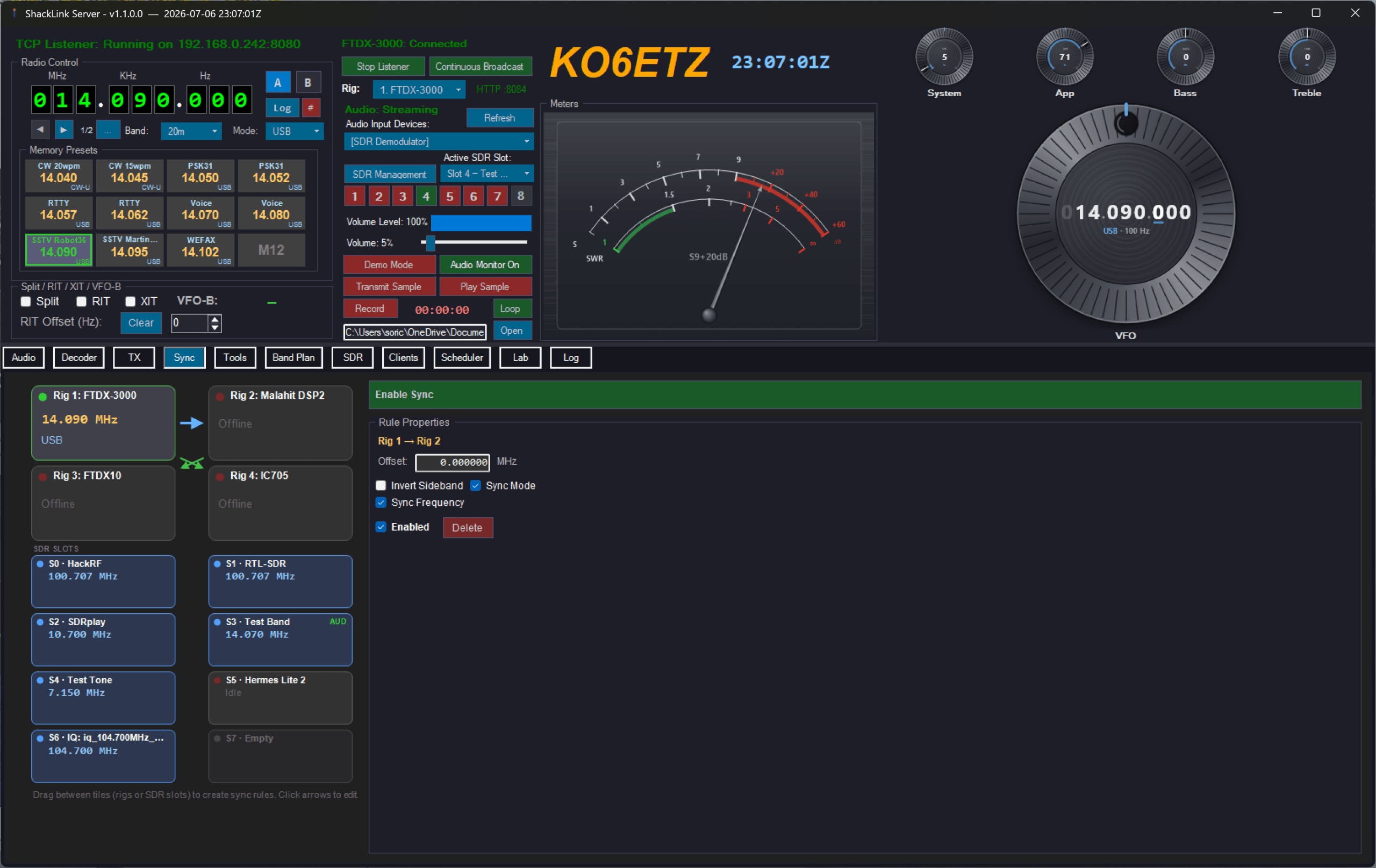The image size is (1376, 868).
Task: Select the WEFAX 14.102 memory preset
Action: 200,250
